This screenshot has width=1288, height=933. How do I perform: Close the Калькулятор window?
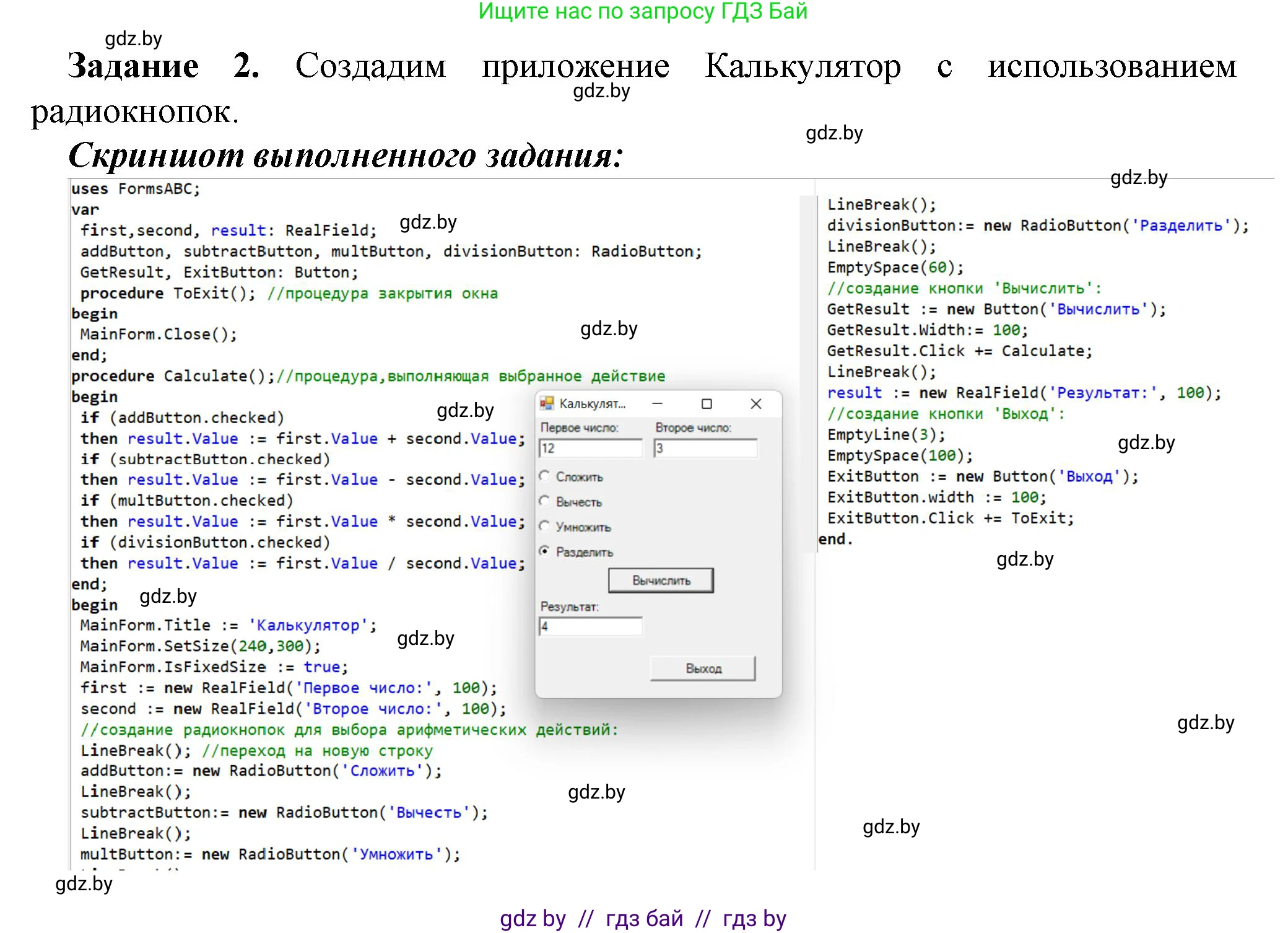click(x=756, y=403)
